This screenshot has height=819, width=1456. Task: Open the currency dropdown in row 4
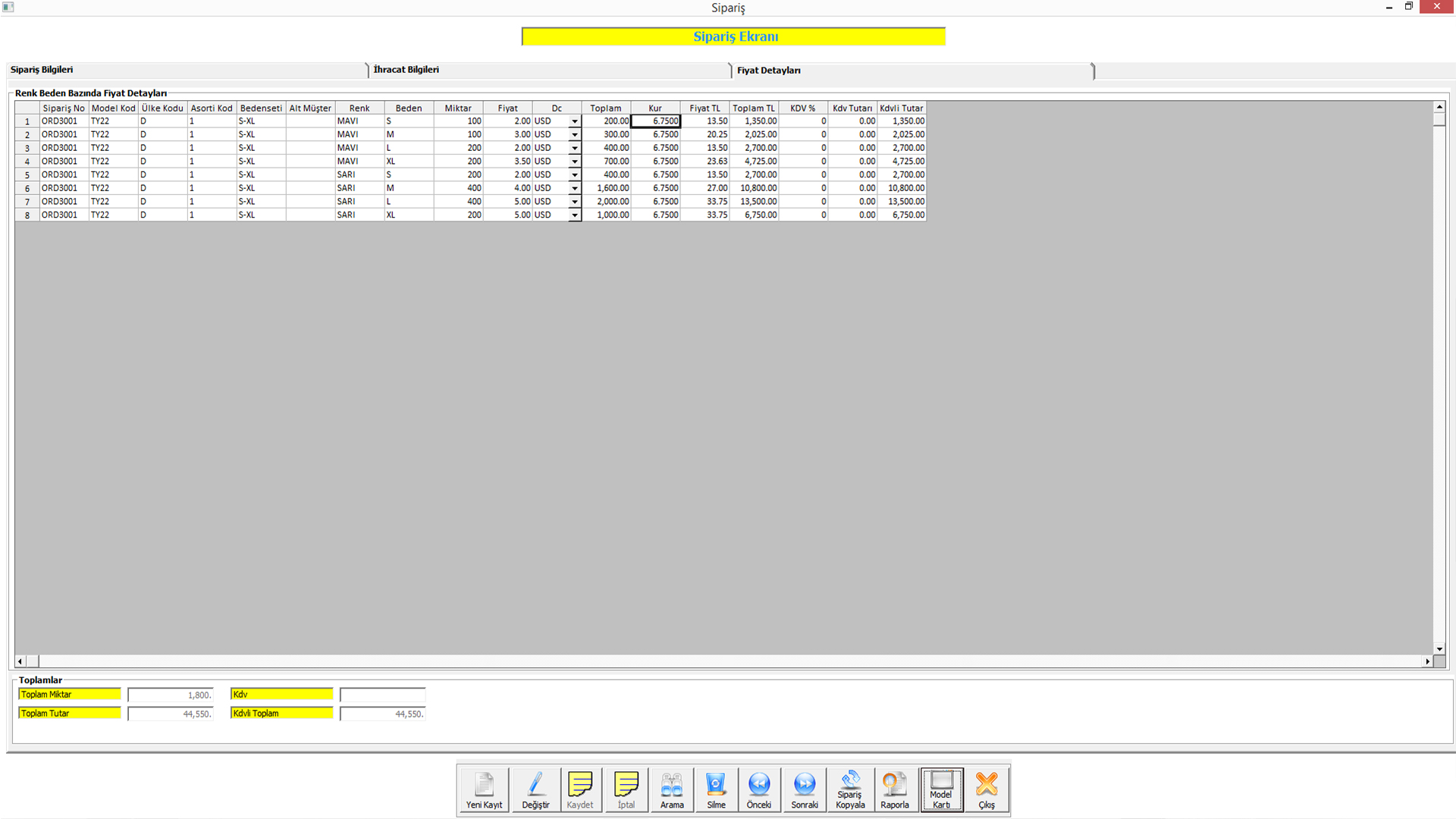click(x=575, y=162)
